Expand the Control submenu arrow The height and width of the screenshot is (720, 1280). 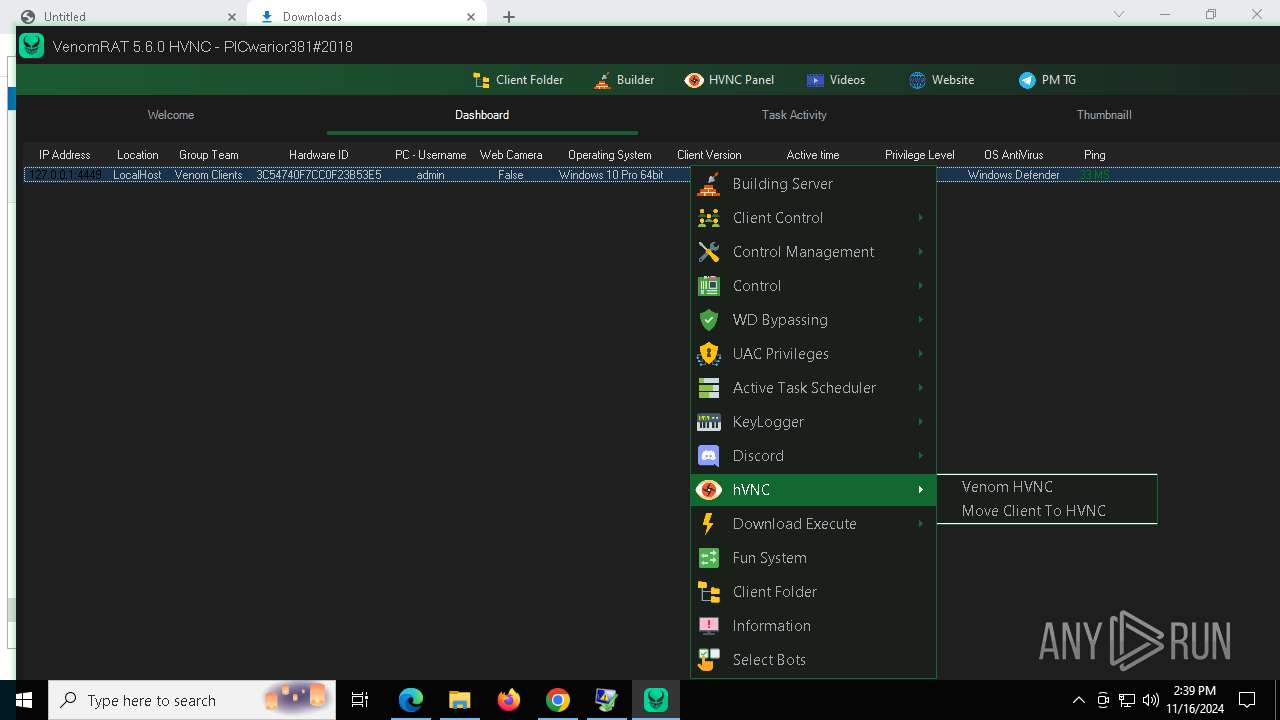[920, 286]
